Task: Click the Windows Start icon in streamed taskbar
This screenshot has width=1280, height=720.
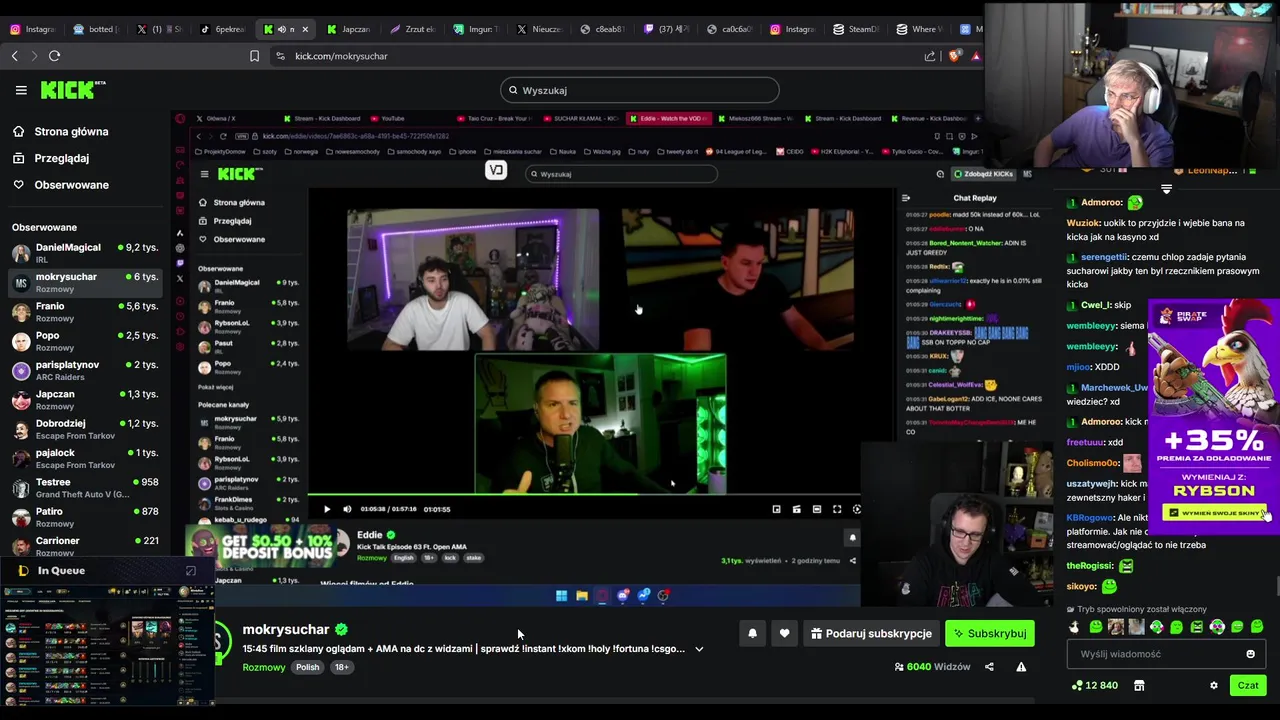Action: pos(562,595)
